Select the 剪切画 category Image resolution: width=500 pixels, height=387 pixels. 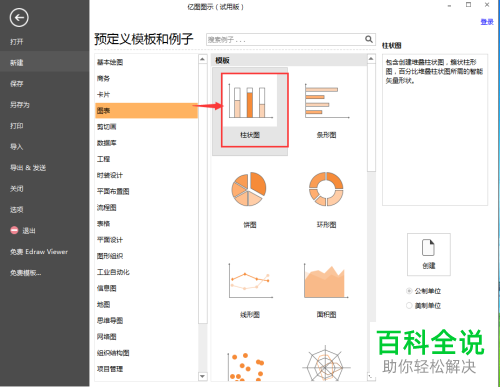(107, 127)
